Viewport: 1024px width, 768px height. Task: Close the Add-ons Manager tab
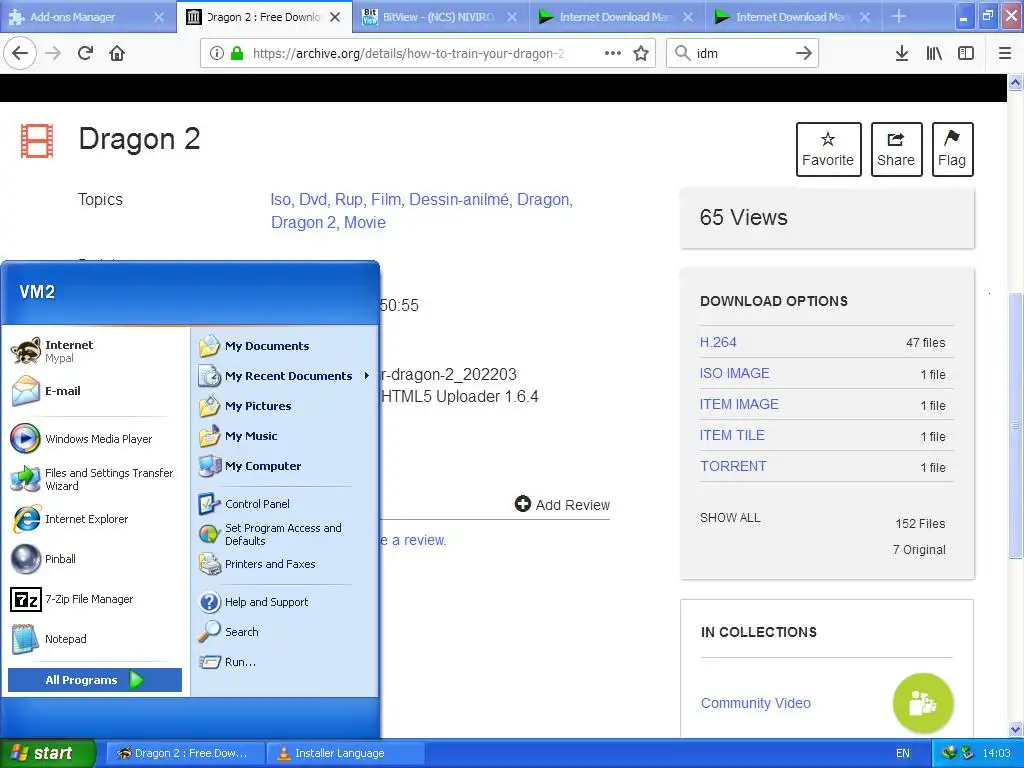[159, 17]
